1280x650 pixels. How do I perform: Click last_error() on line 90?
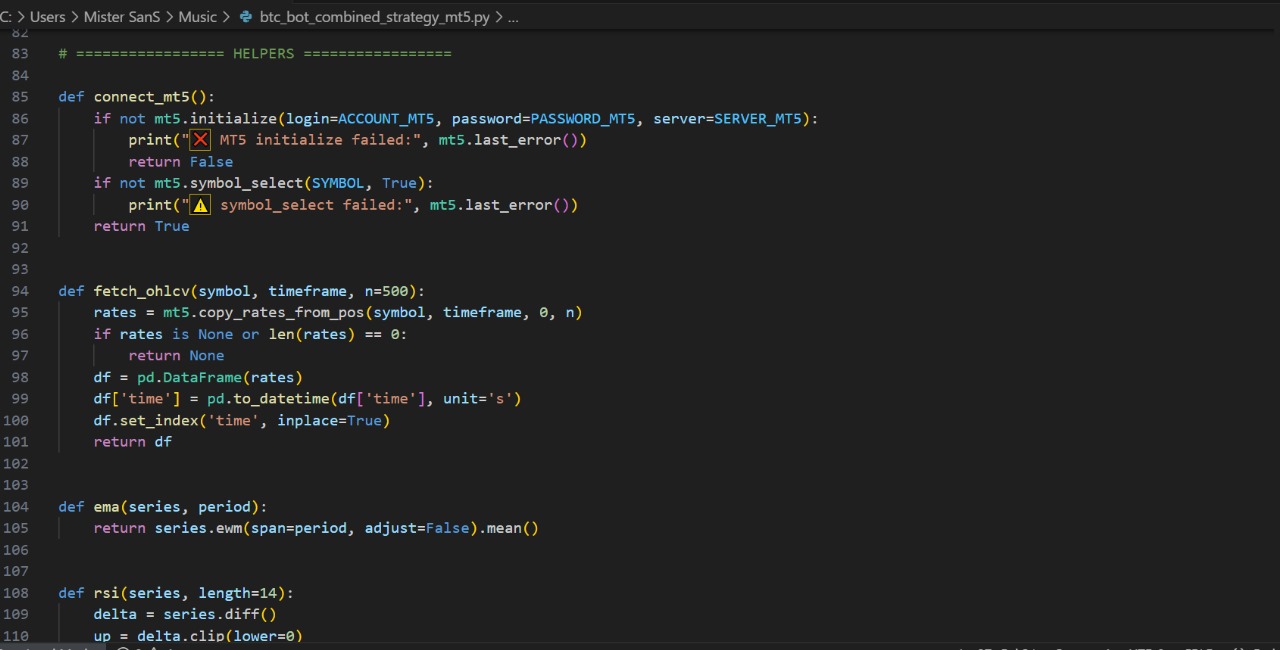point(517,205)
